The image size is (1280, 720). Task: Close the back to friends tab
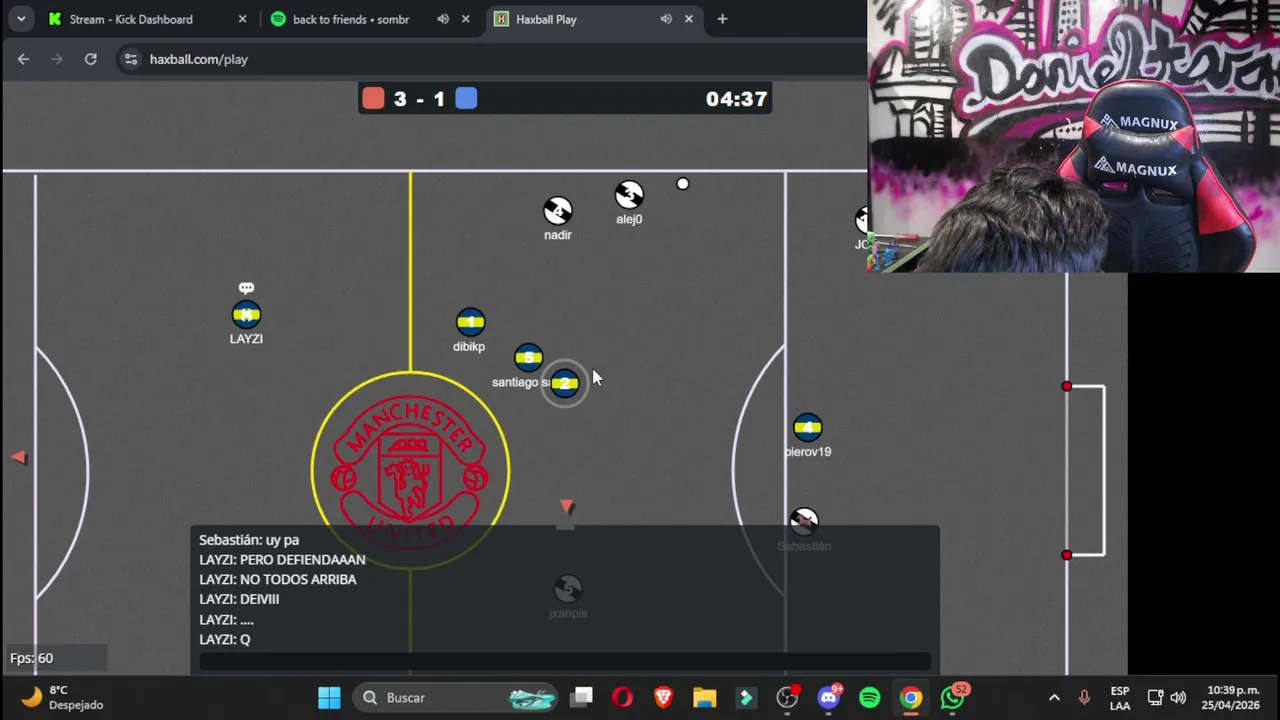[465, 19]
